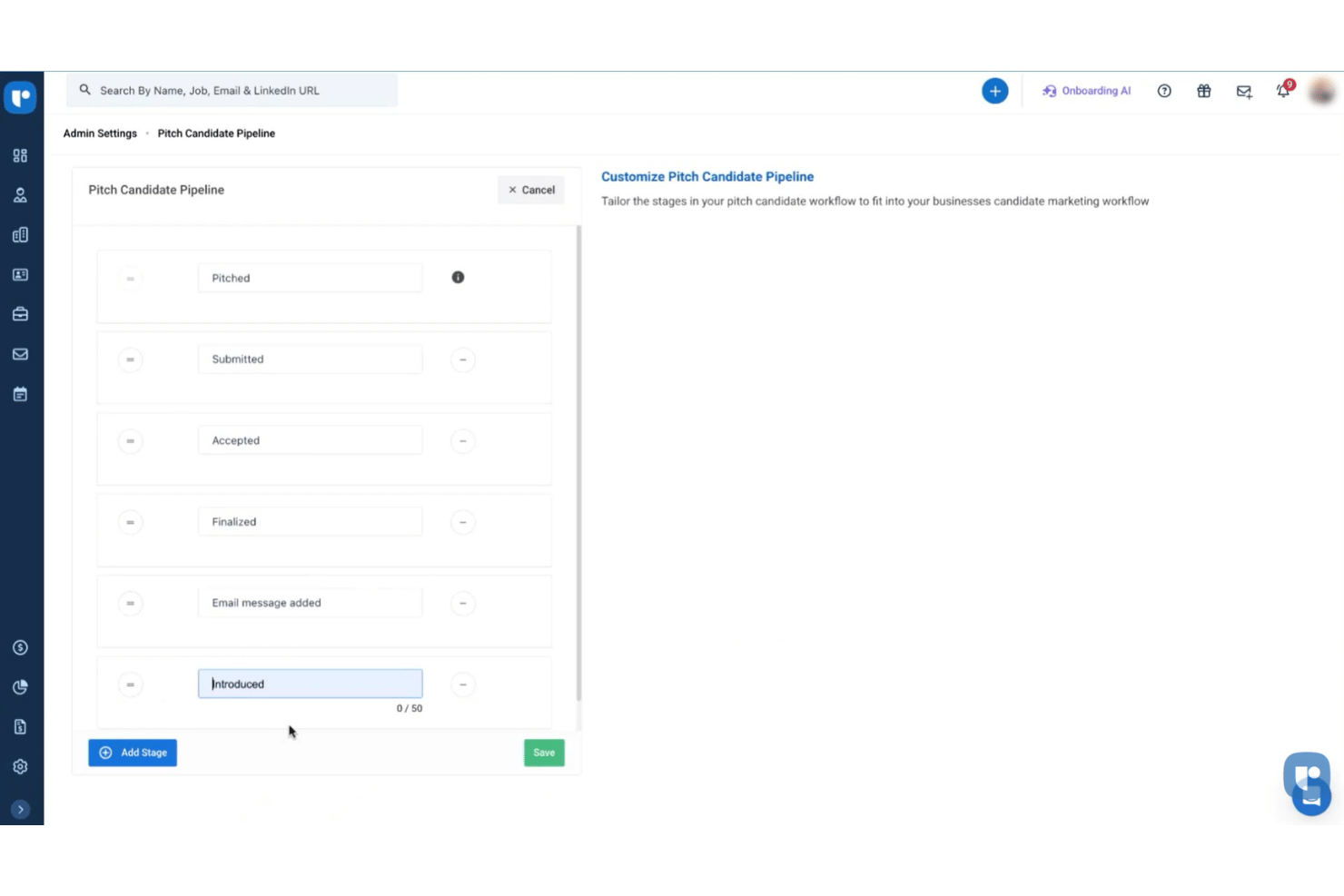Open the invoice document icon in sidebar
Screen dimensions: 1344x896
click(x=20, y=726)
